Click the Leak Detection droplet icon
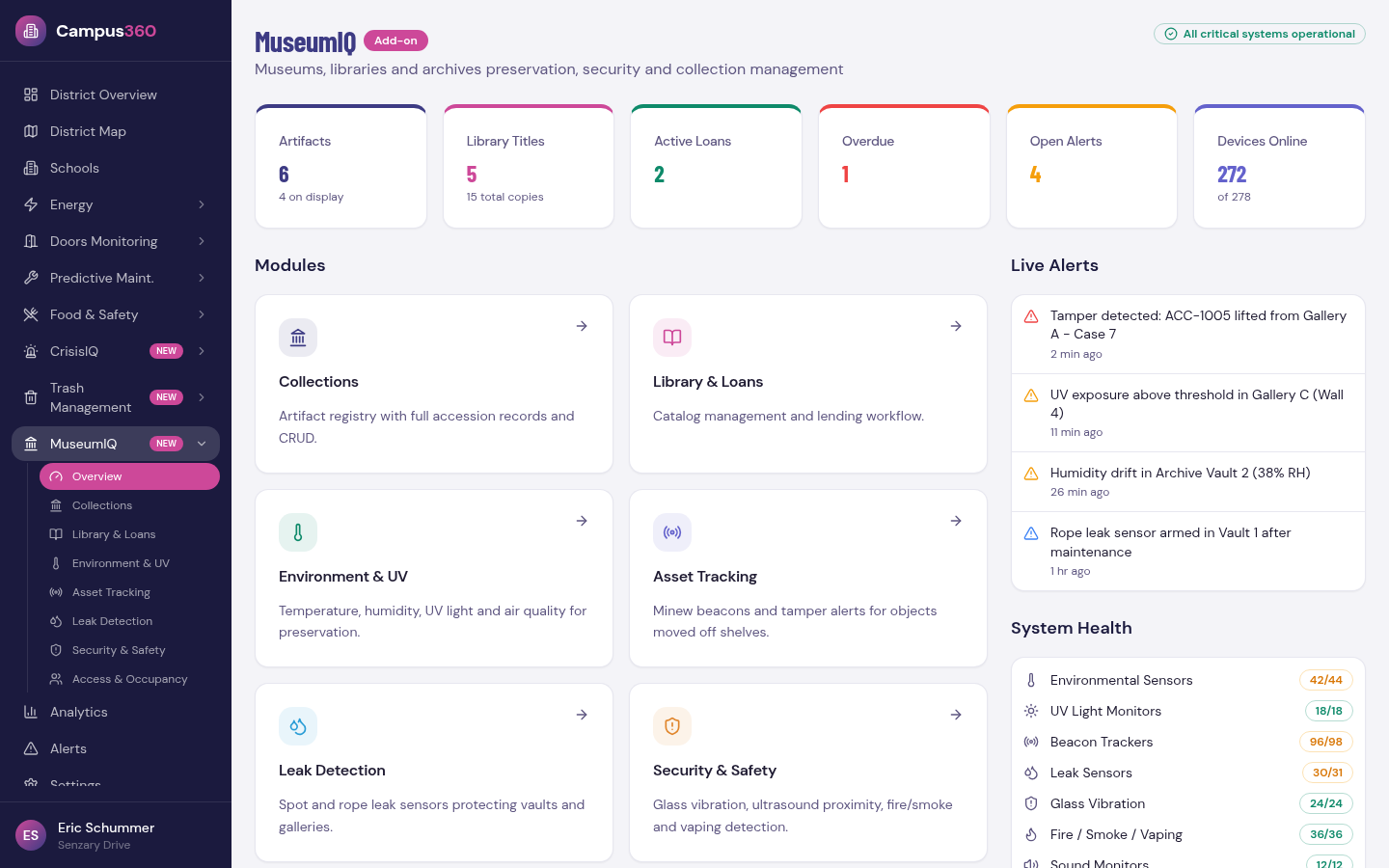 (298, 726)
